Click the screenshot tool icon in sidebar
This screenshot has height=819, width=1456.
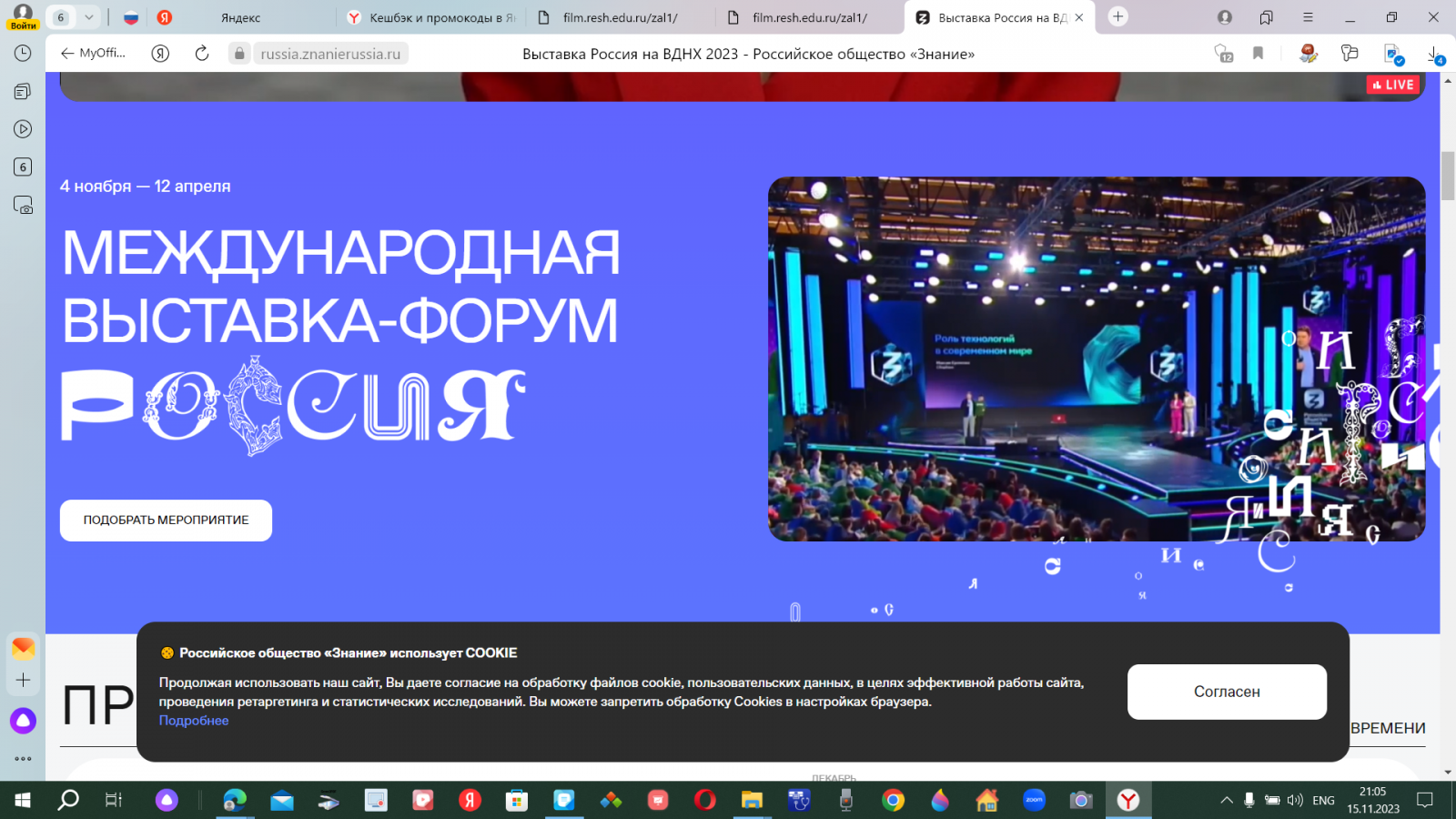point(23,206)
